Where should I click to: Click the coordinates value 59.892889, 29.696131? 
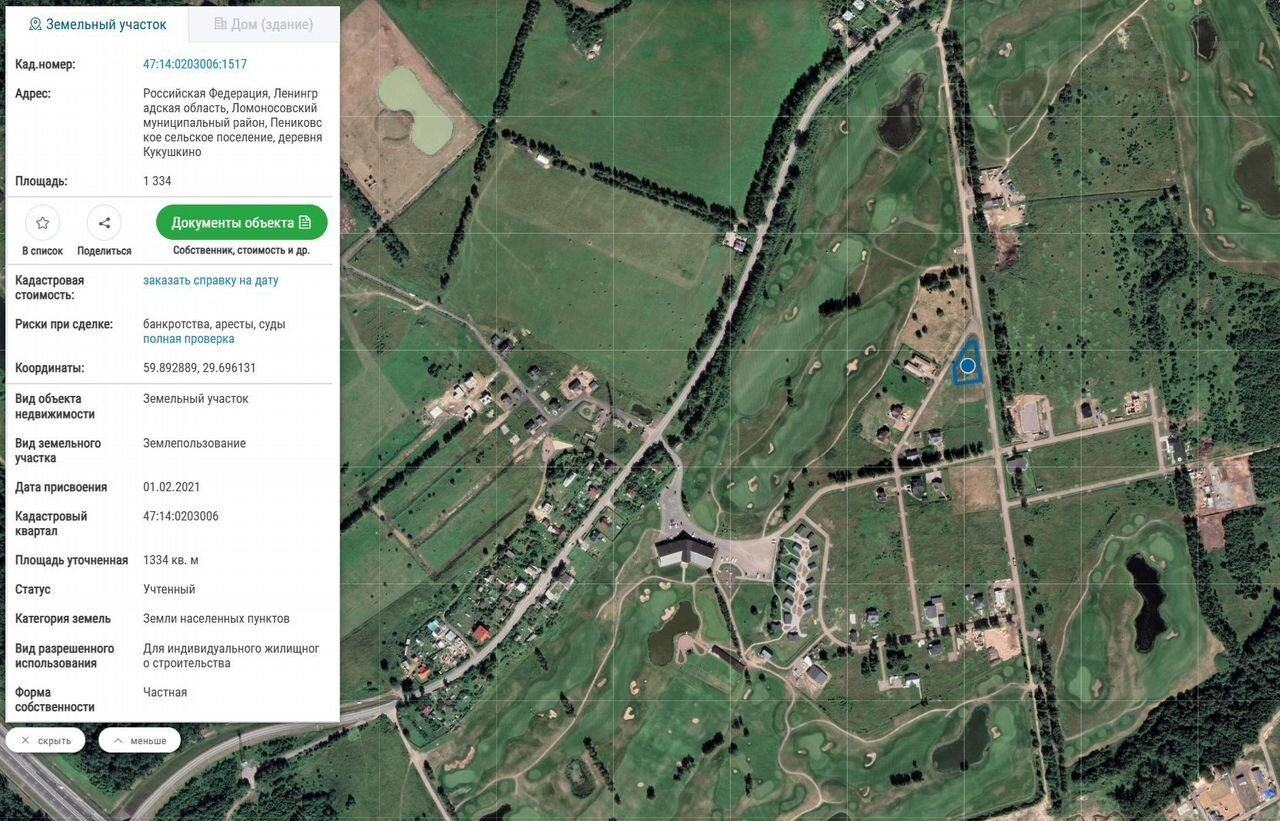[x=200, y=368]
